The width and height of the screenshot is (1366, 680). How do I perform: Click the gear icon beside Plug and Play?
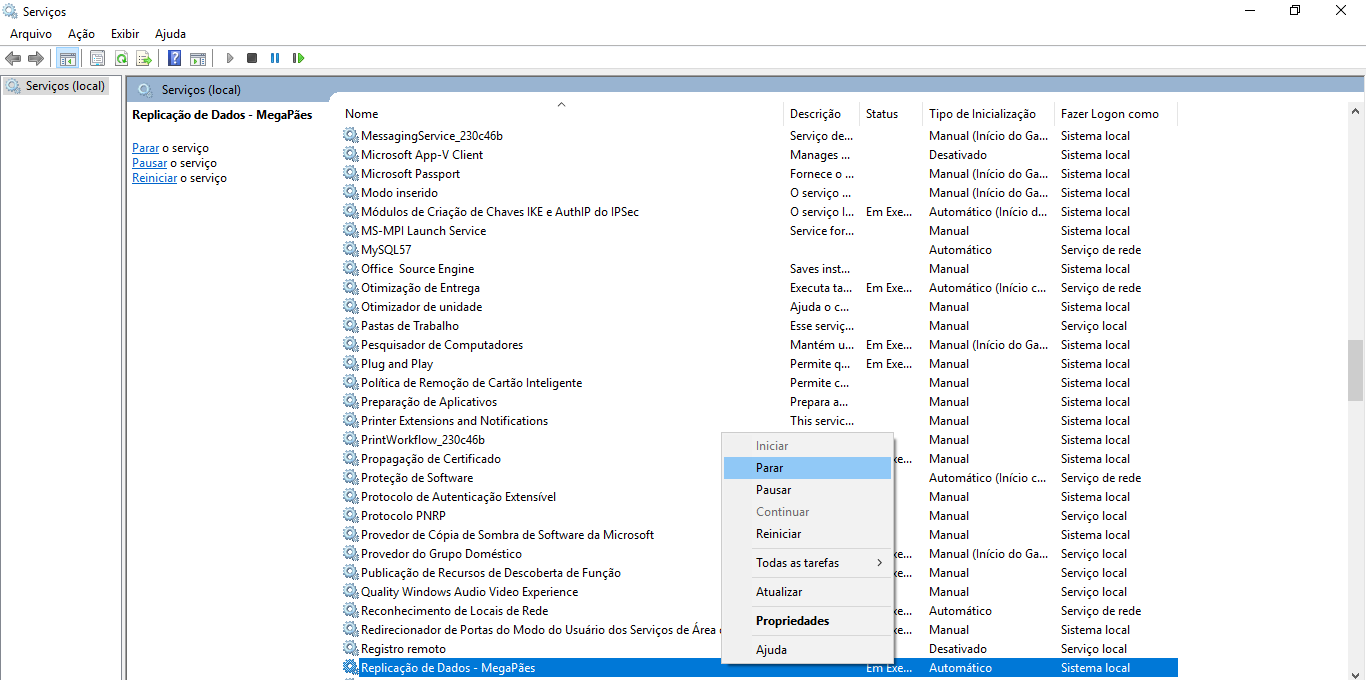[x=351, y=364]
